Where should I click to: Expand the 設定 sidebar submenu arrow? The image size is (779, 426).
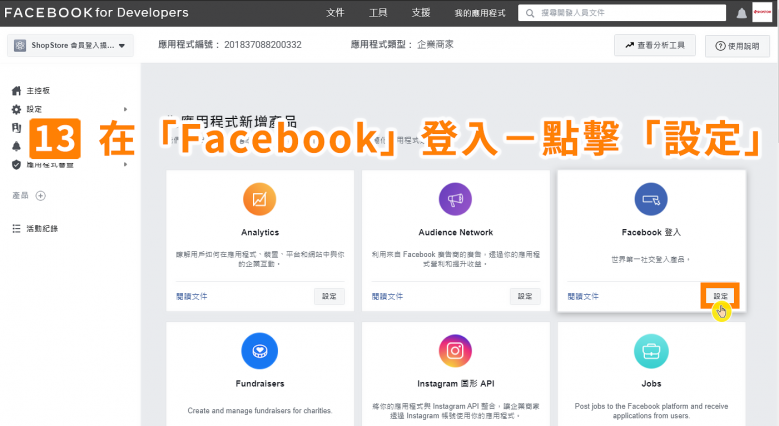[126, 109]
